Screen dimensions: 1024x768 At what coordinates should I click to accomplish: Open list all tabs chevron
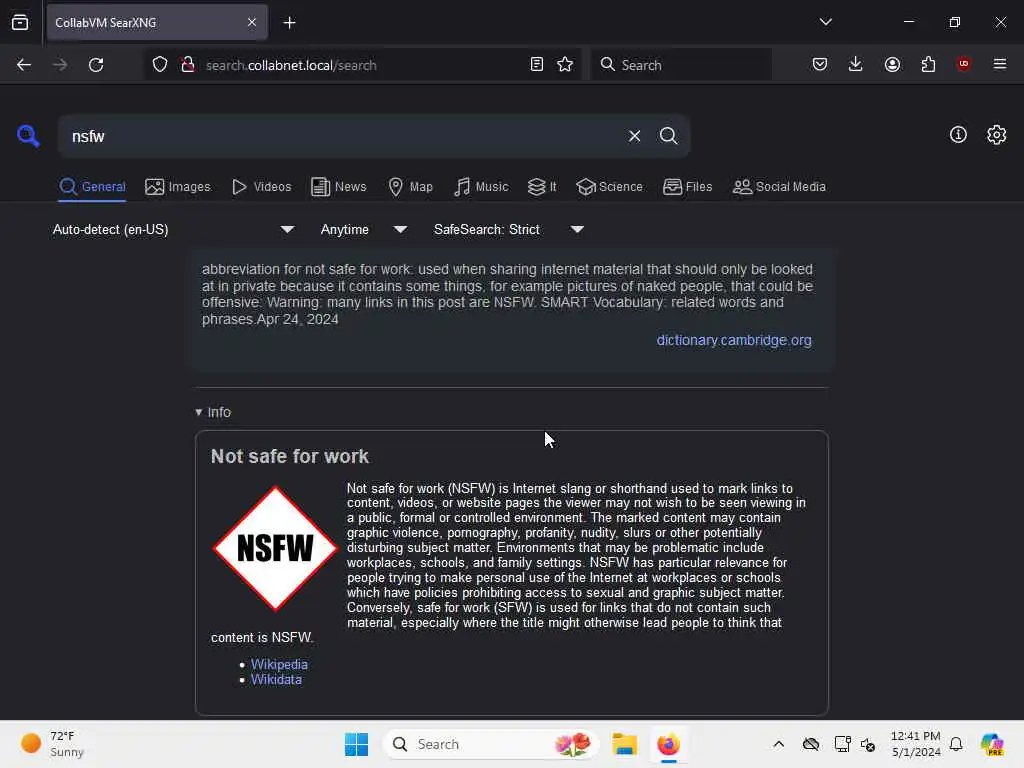pyautogui.click(x=825, y=22)
